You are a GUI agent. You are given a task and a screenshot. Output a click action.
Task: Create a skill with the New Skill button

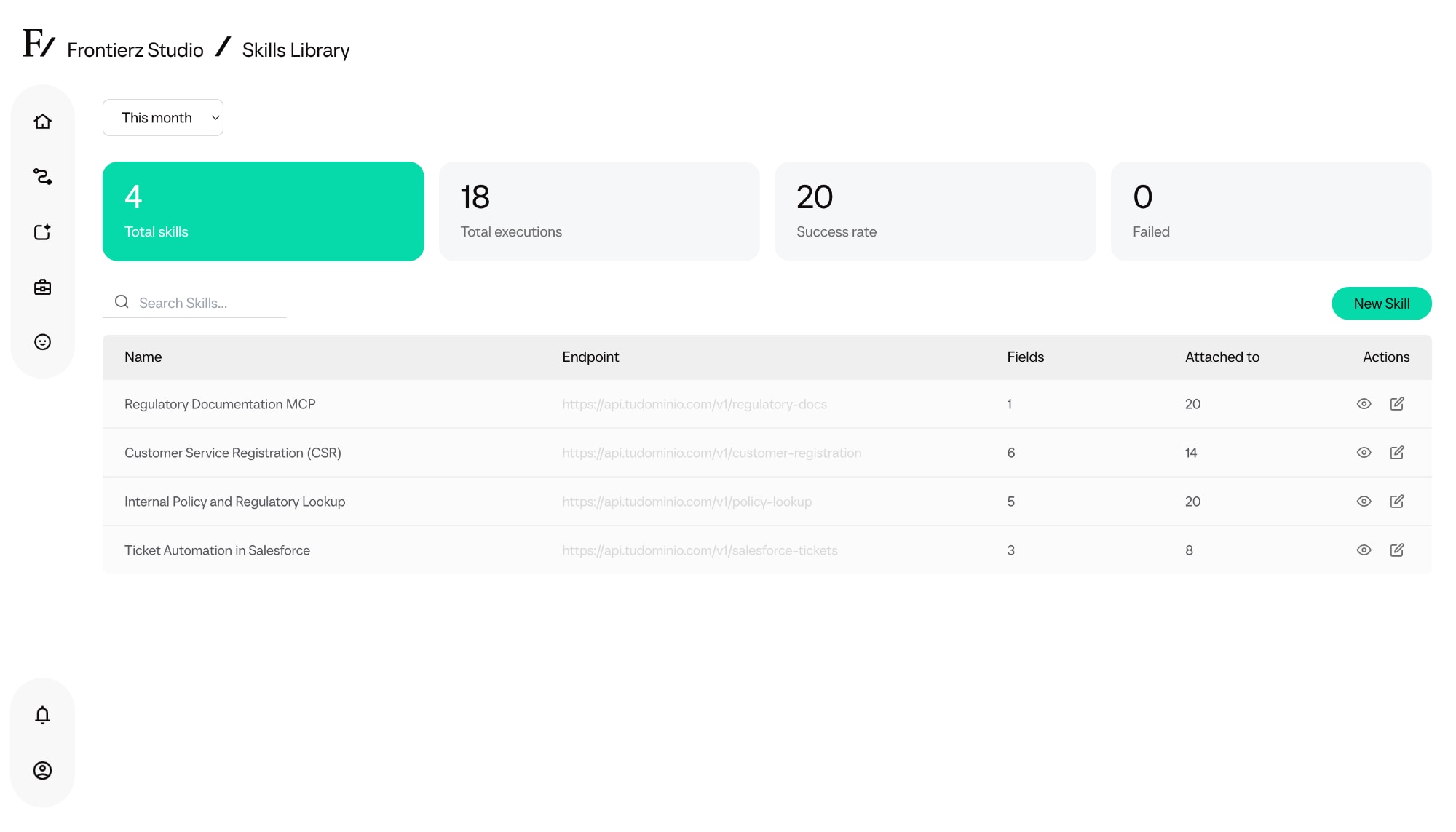point(1381,303)
